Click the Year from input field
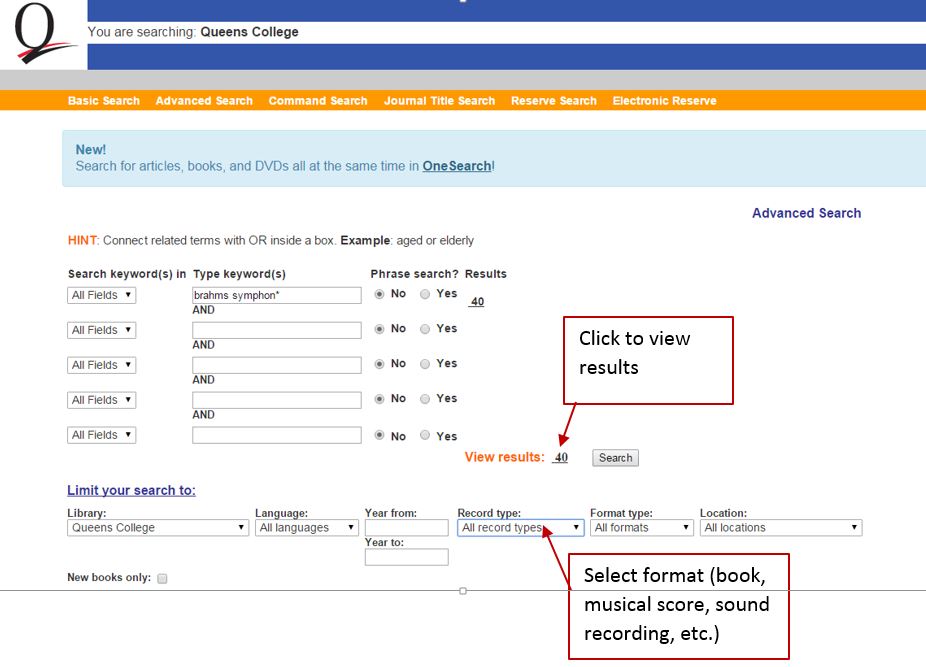 click(x=406, y=528)
